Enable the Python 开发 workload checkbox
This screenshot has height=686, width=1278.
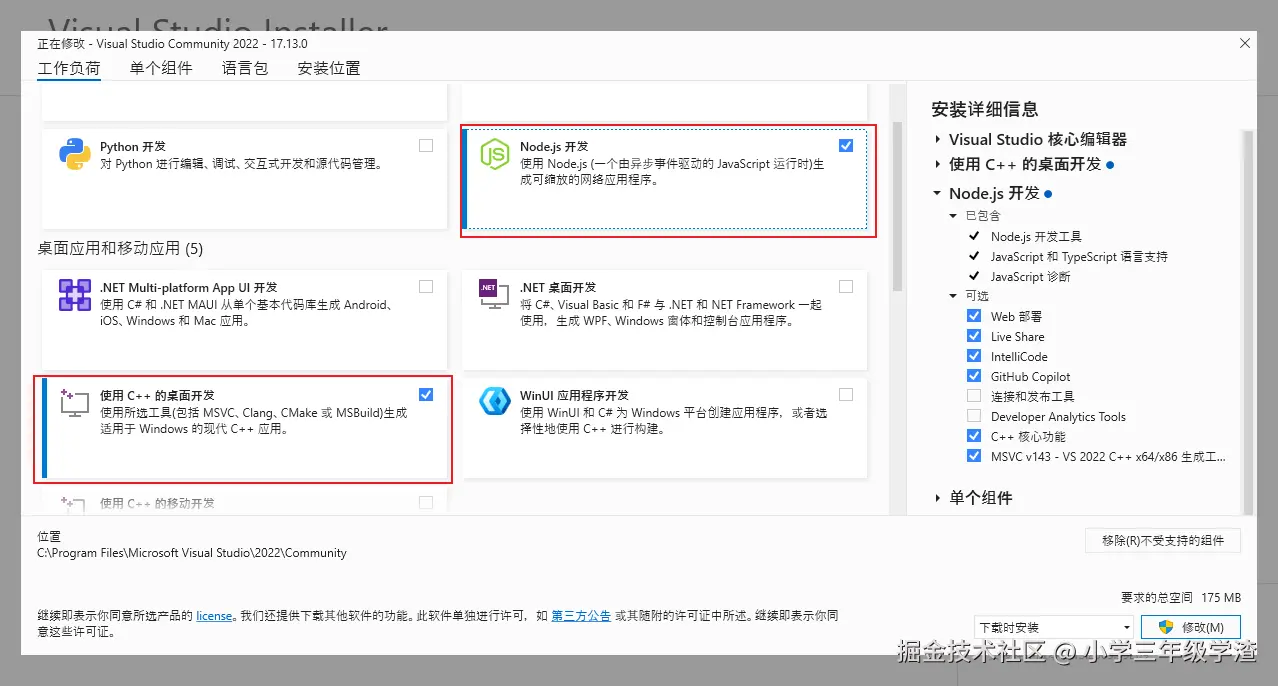426,145
